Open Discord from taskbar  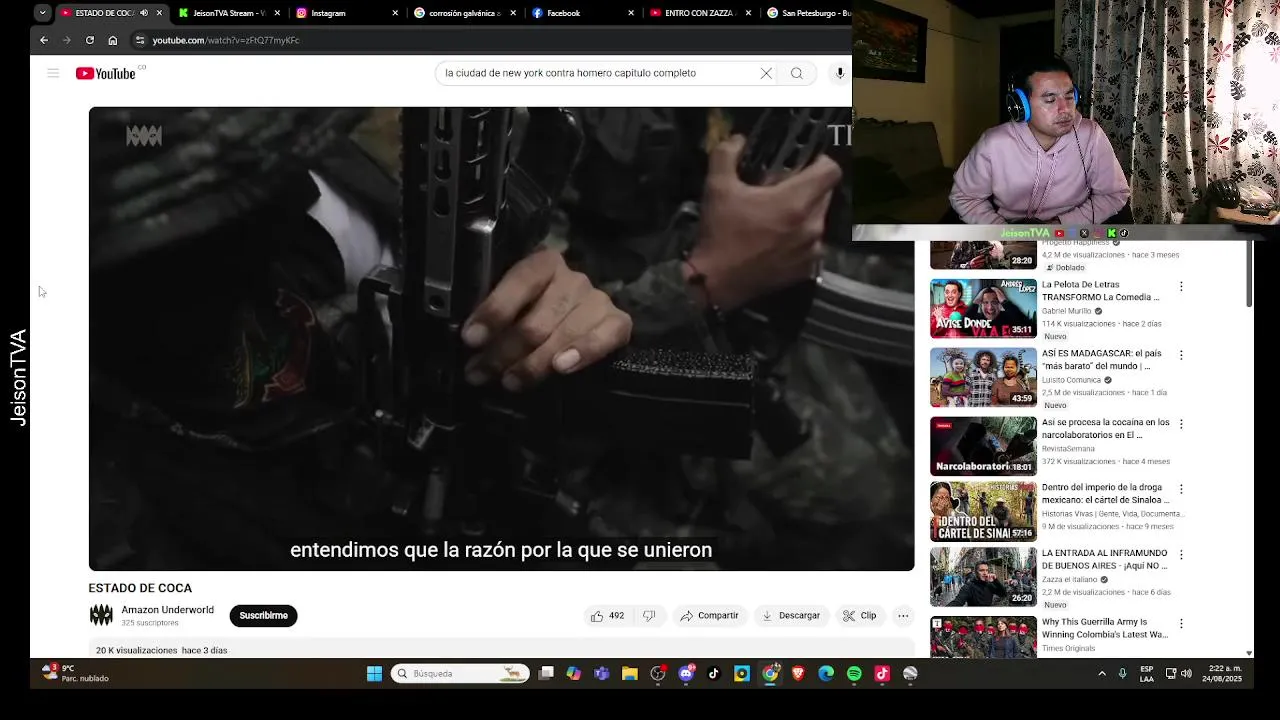pyautogui.click(x=686, y=674)
